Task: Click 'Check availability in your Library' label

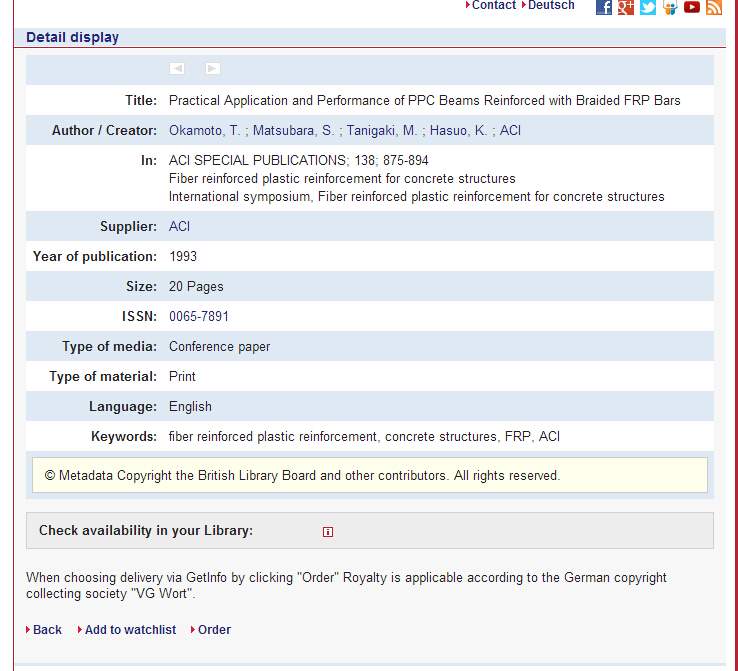Action: [146, 530]
